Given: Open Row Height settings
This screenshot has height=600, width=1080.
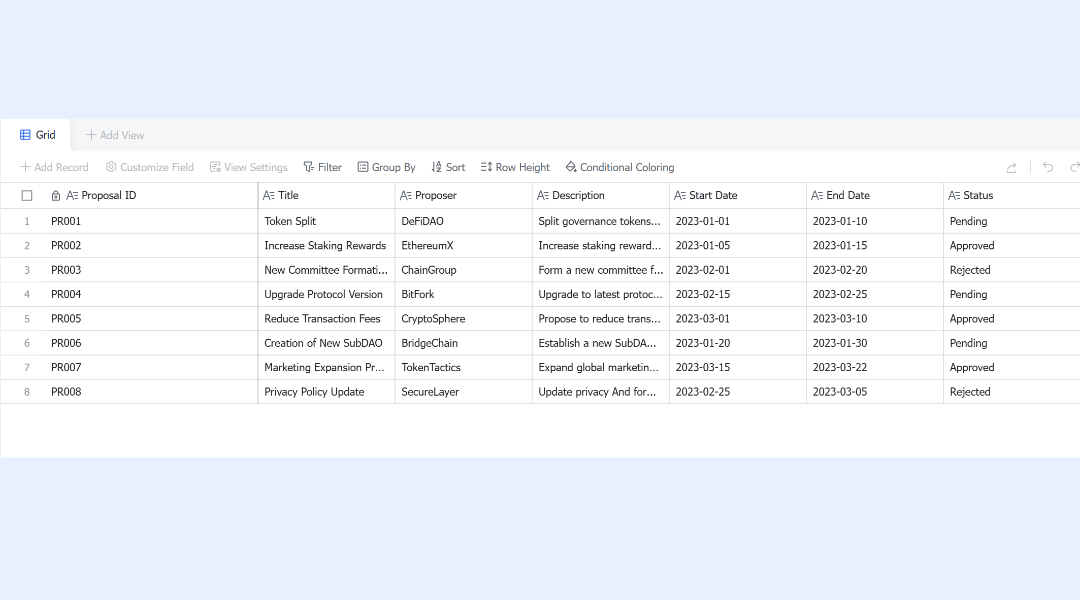Looking at the screenshot, I should pos(515,167).
